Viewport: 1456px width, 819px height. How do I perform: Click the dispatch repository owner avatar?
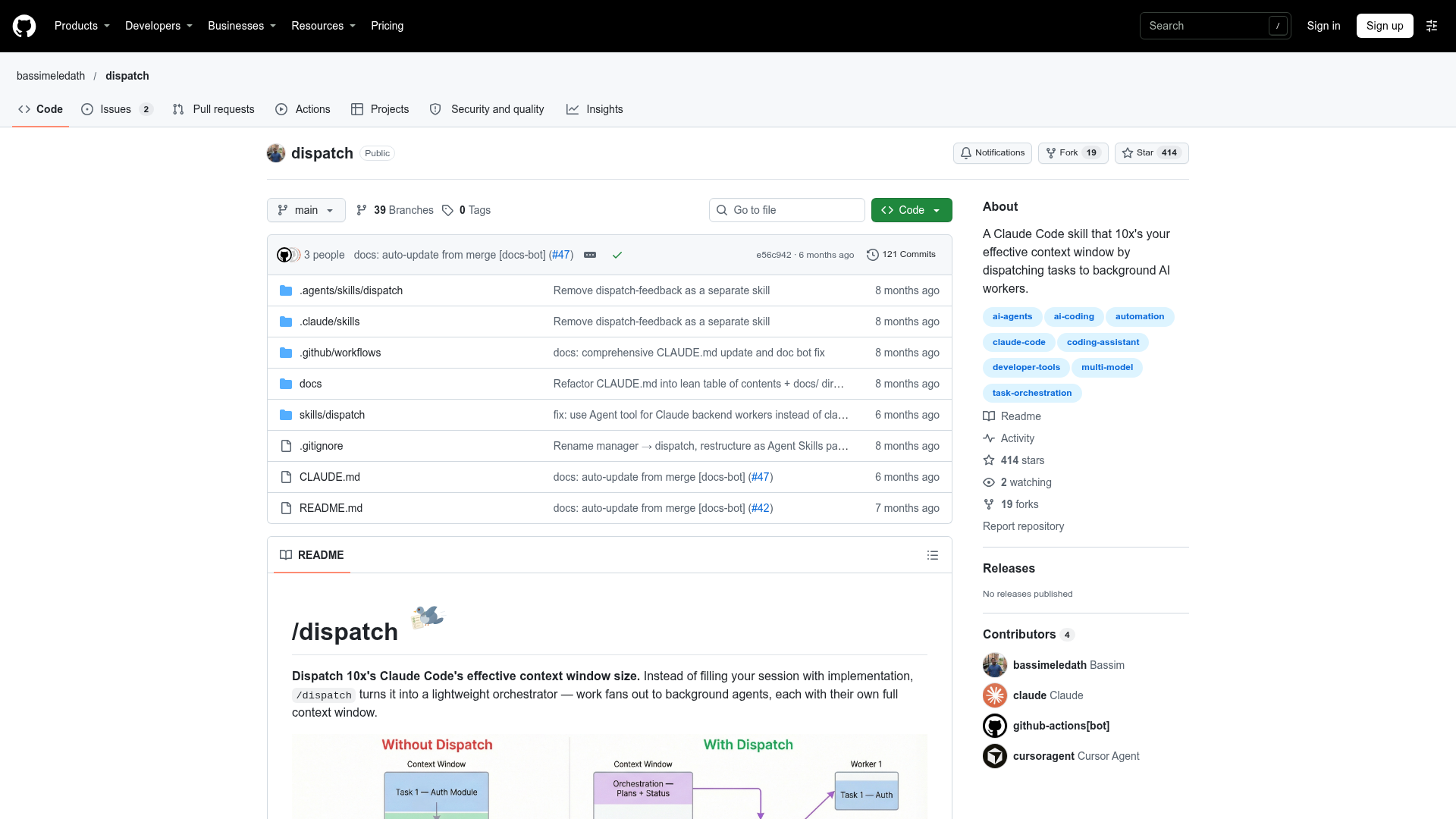276,153
